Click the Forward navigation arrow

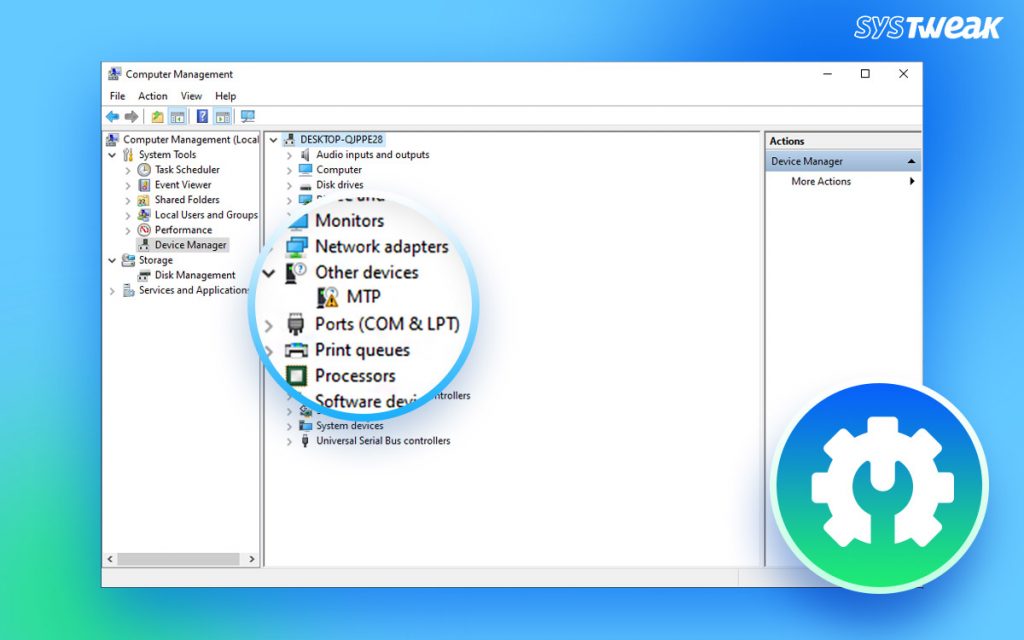(131, 116)
